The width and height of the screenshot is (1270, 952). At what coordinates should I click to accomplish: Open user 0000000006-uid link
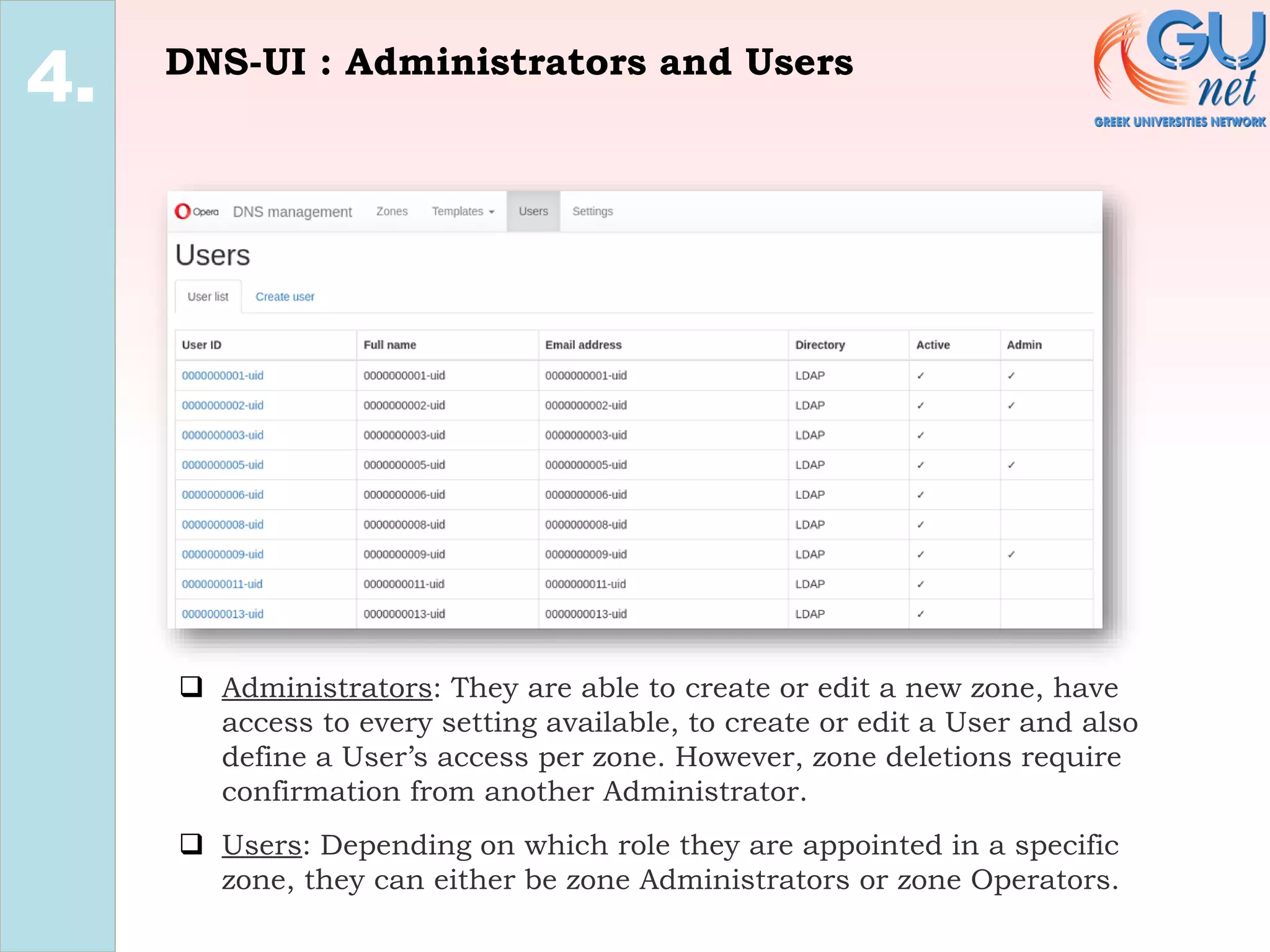click(x=223, y=495)
